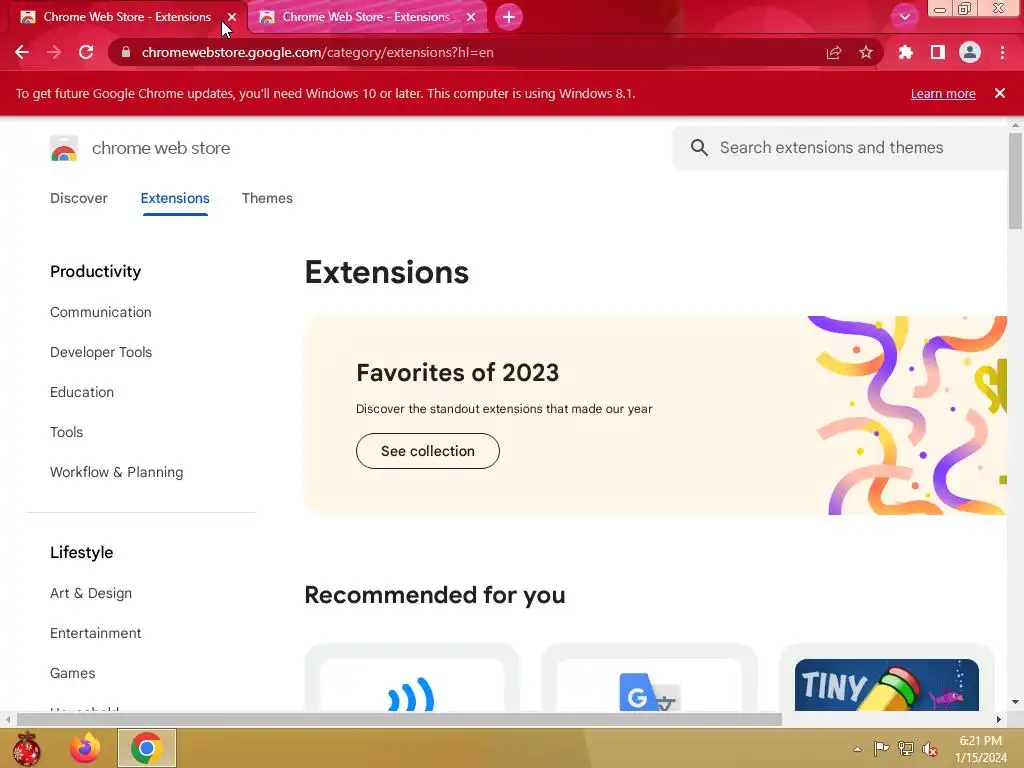Open Chrome's three-dot menu
This screenshot has width=1024, height=768.
point(1002,52)
